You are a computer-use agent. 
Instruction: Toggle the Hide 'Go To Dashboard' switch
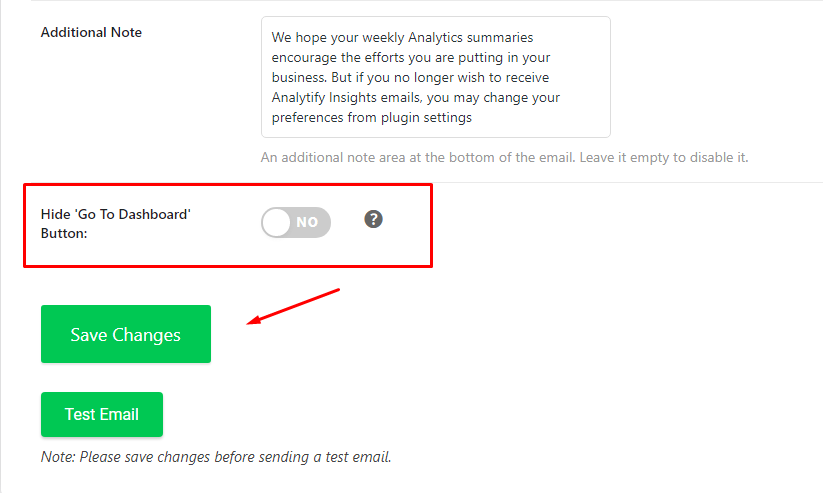(x=296, y=222)
